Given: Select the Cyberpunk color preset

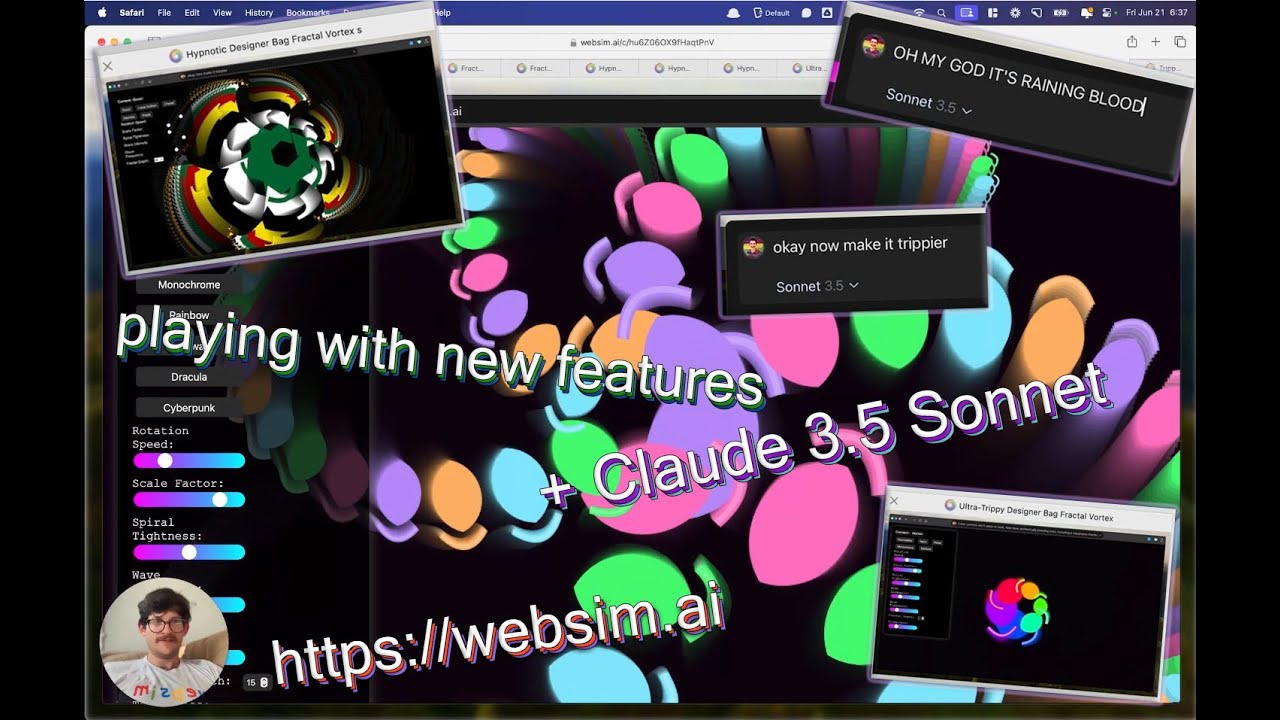Looking at the screenshot, I should [189, 408].
